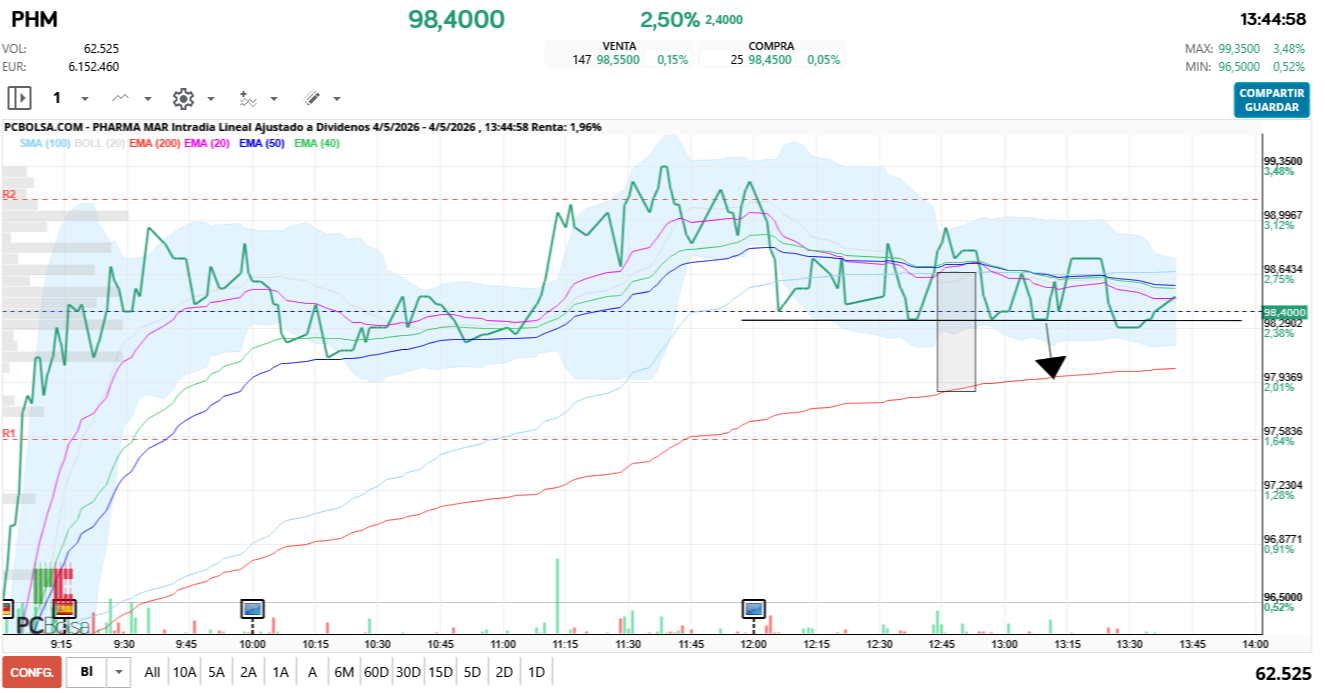The image size is (1325, 693).
Task: Click the EUR value 6.152.460
Action: pos(94,67)
